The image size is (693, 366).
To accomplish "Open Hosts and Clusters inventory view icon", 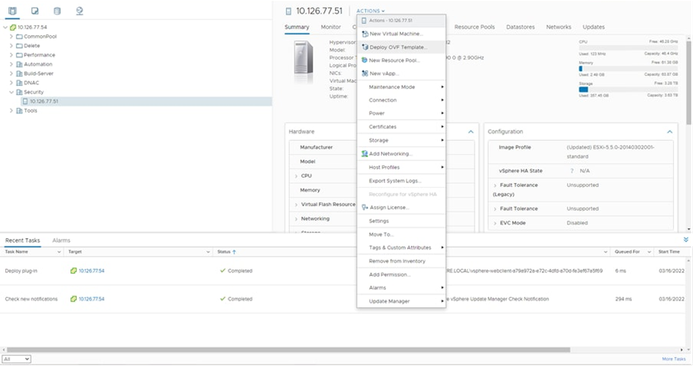I will (x=12, y=11).
